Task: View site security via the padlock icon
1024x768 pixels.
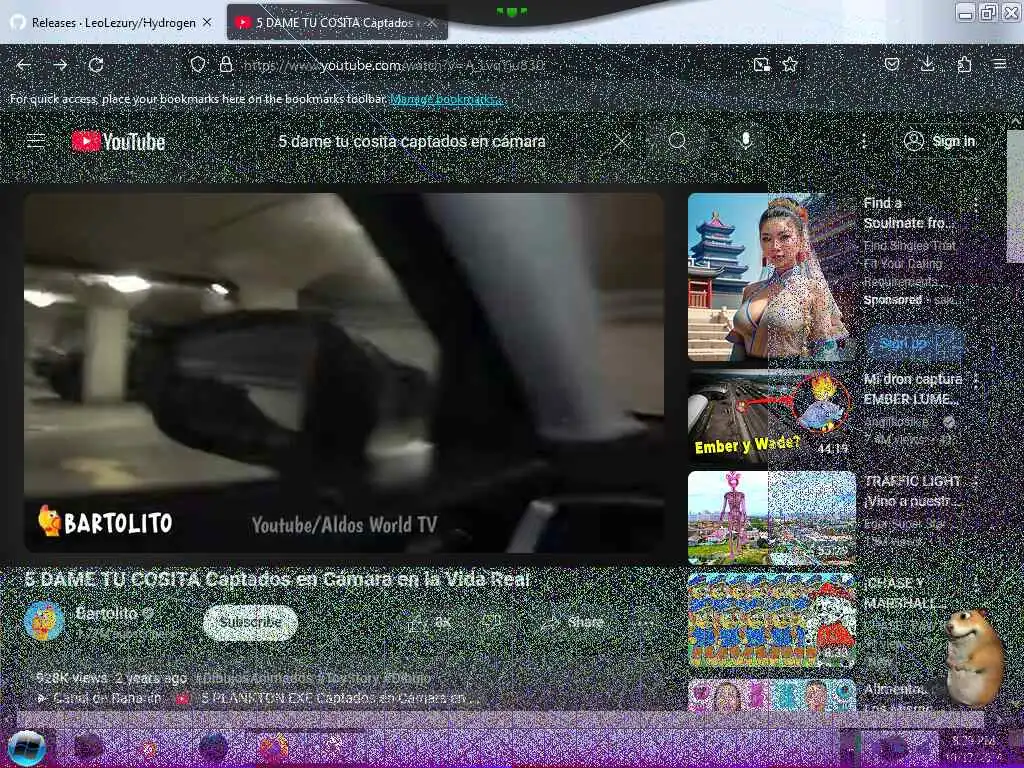Action: tap(226, 64)
